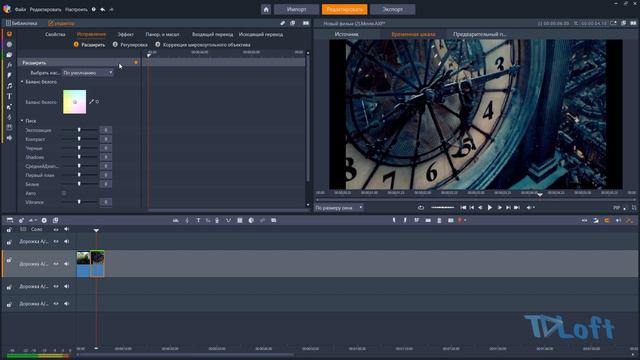Image resolution: width=640 pixels, height=360 pixels.
Task: Jump to start of preview
Action: click(x=463, y=208)
